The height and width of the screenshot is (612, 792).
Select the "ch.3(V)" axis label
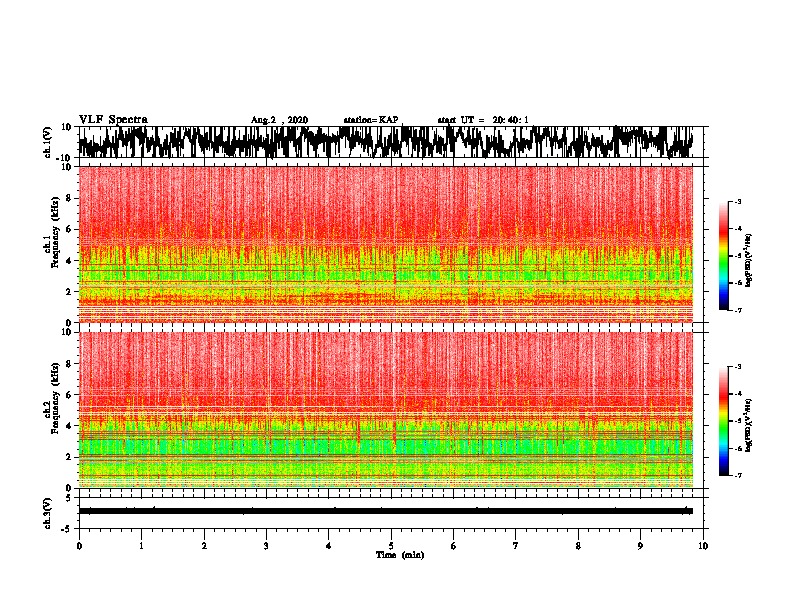[49, 514]
